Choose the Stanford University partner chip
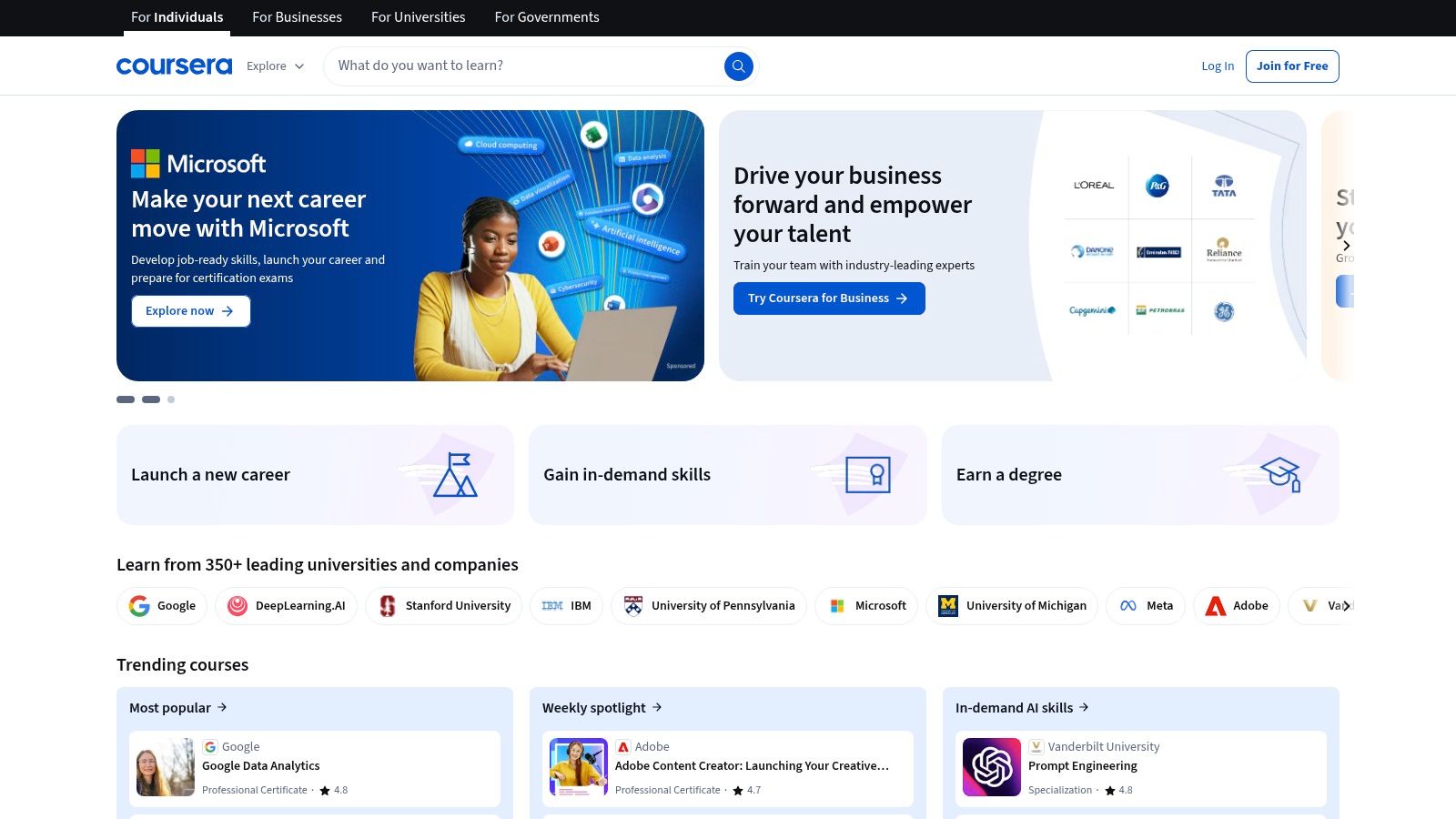Image resolution: width=1456 pixels, height=819 pixels. pos(443,606)
